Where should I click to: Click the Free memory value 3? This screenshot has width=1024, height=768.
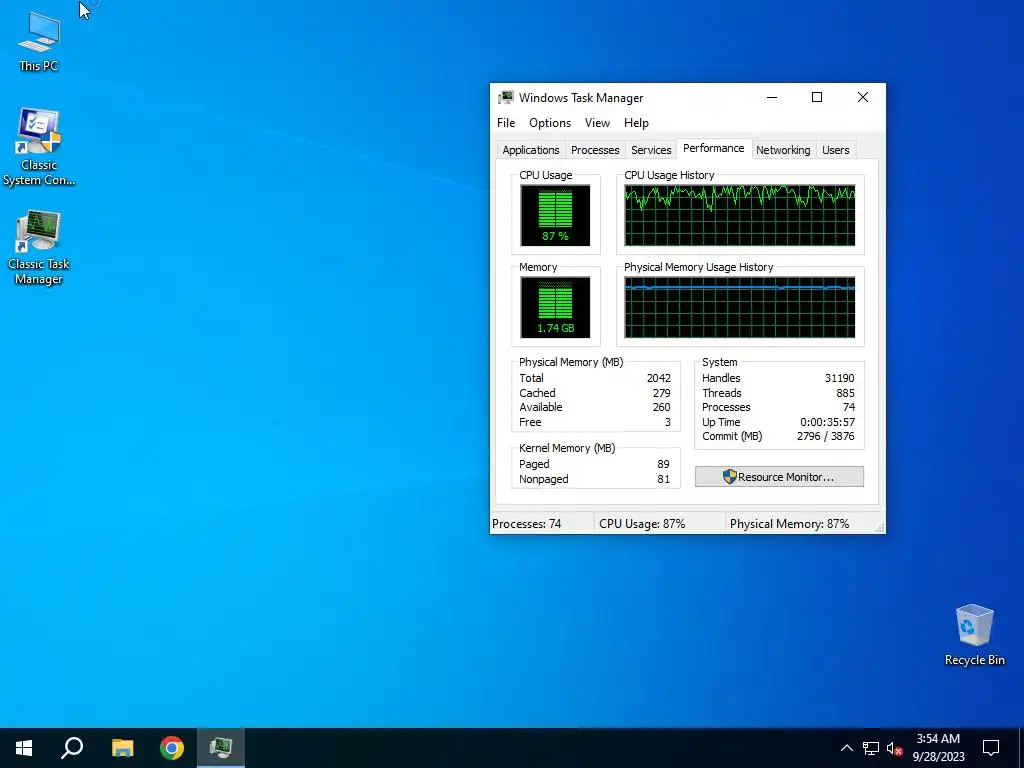pos(667,423)
